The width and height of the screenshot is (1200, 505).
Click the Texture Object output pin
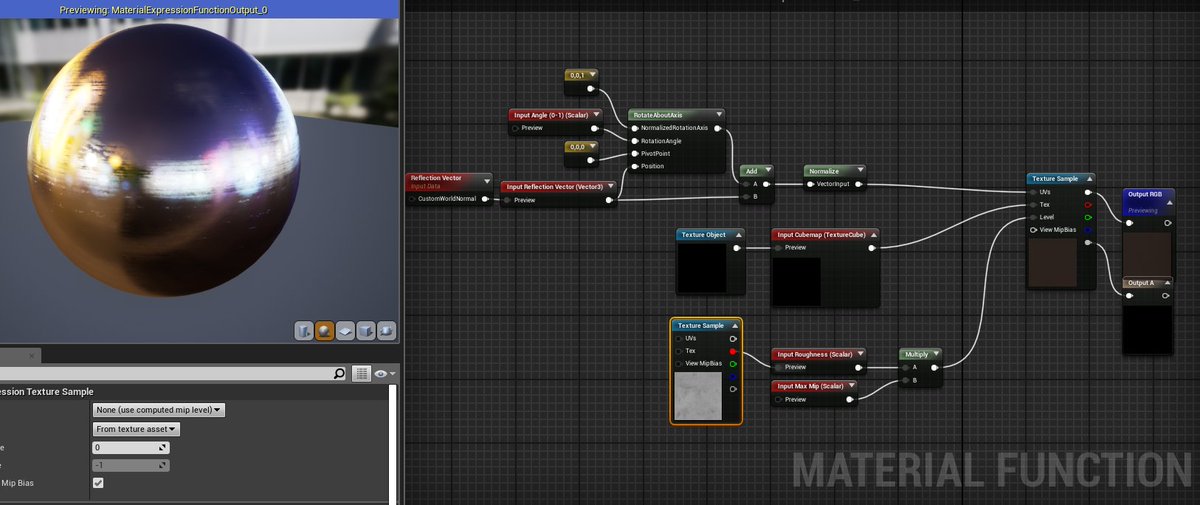pyautogui.click(x=737, y=247)
